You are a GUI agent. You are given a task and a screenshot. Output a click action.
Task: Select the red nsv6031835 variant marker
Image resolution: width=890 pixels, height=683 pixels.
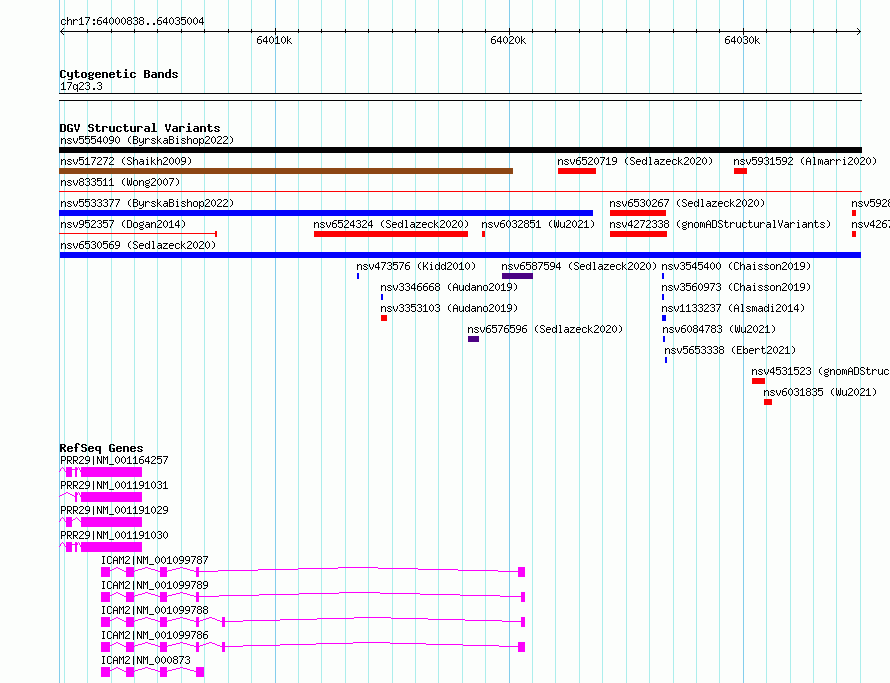tap(768, 402)
